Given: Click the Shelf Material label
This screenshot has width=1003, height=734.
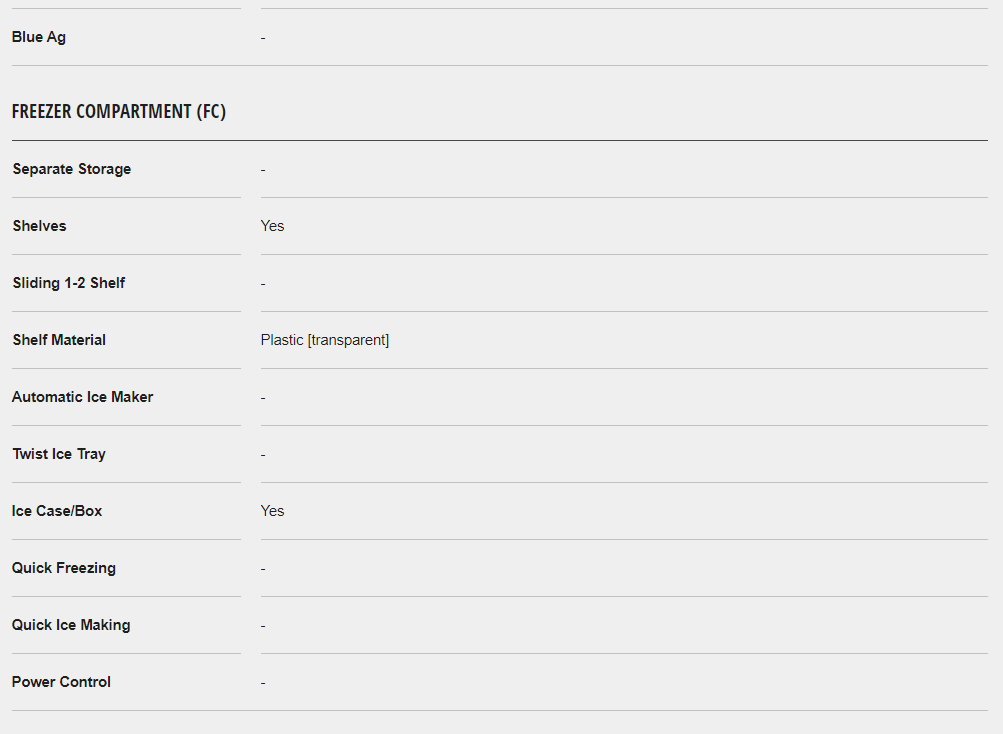Looking at the screenshot, I should (59, 340).
